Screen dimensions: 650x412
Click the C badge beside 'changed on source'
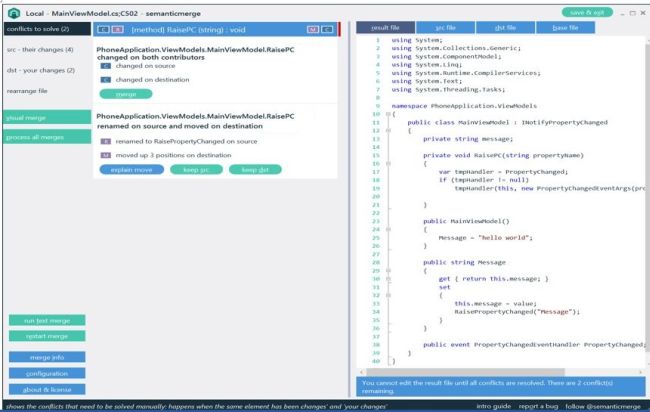(106, 66)
